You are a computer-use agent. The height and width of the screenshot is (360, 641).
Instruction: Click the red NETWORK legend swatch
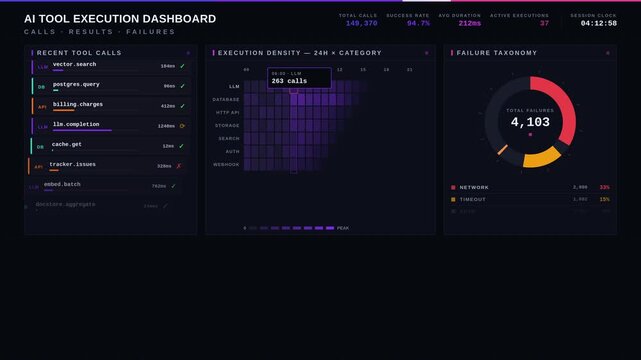point(453,188)
